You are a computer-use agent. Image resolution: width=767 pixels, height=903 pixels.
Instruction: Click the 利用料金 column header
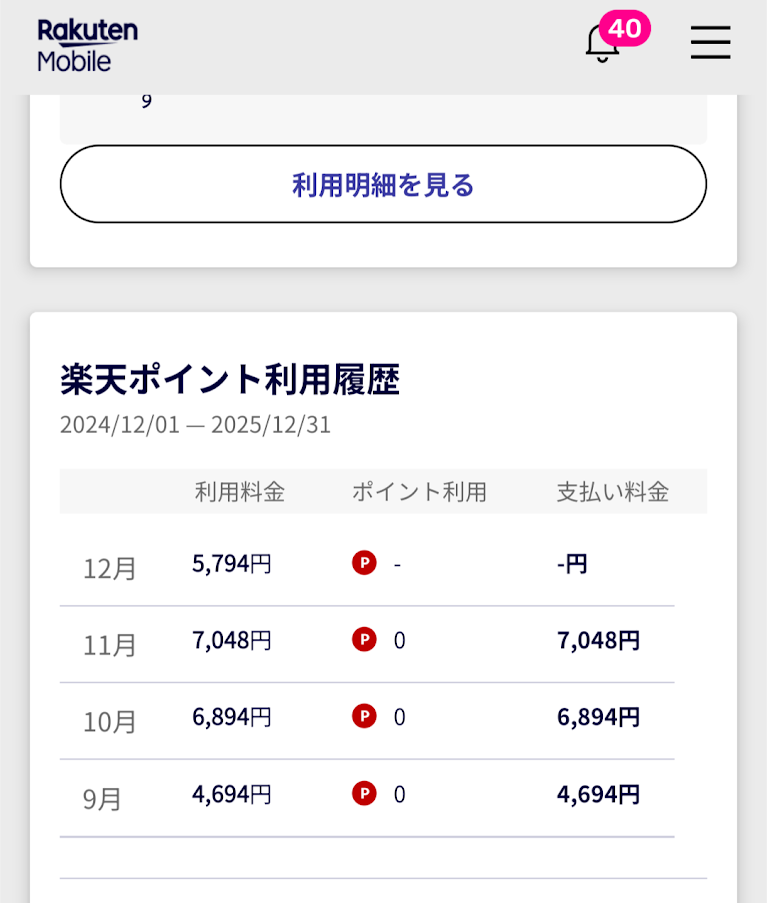pos(240,492)
